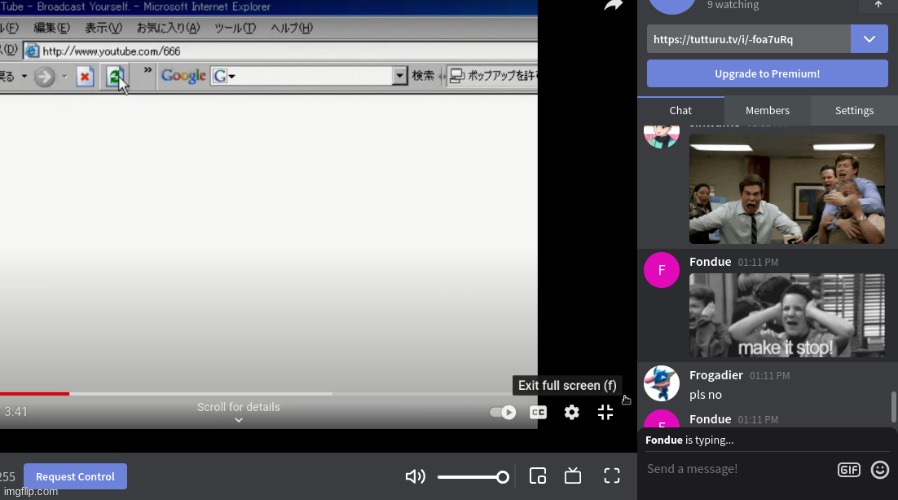
Task: Open the emoji picker
Action: (x=880, y=470)
